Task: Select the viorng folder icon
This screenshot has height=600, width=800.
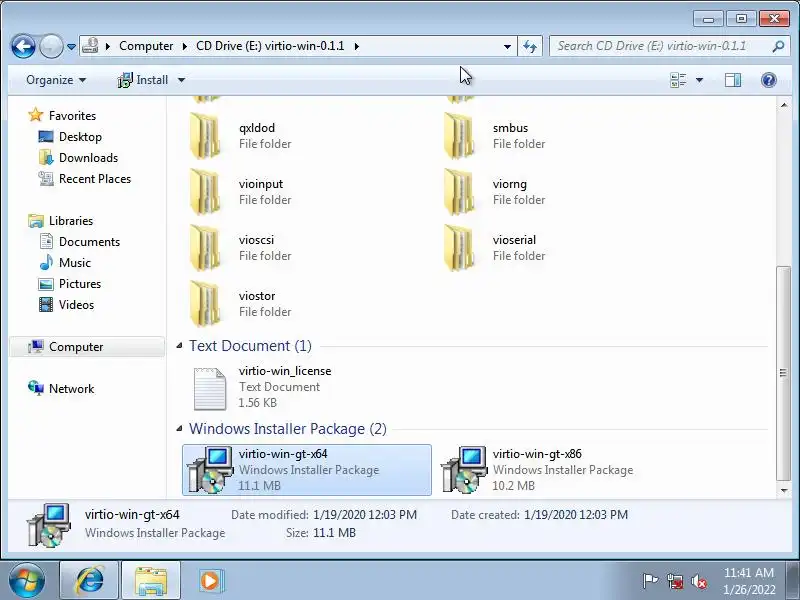Action: coord(460,192)
